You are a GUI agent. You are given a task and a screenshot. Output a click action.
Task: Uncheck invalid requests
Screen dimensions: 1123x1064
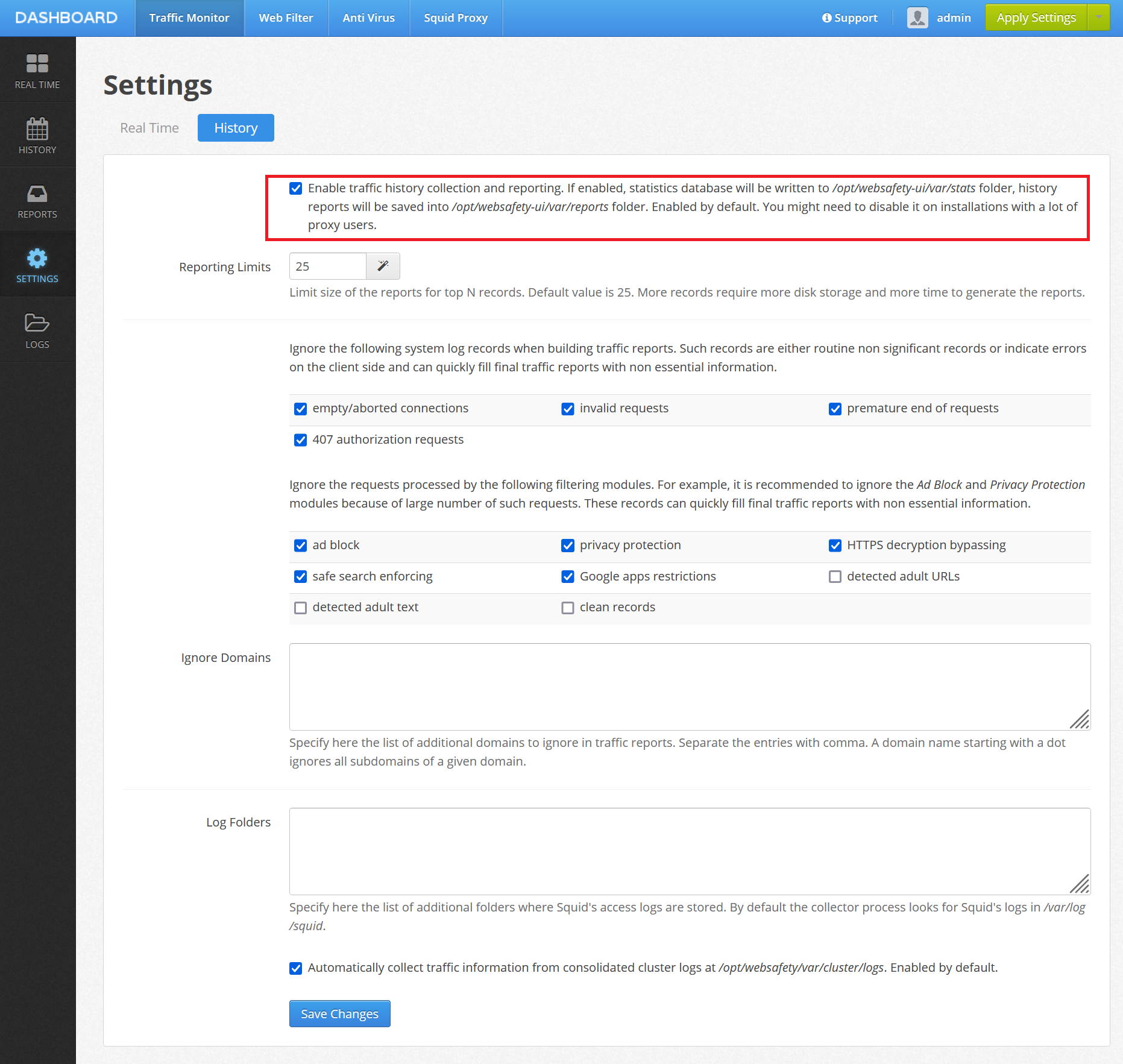(x=568, y=409)
